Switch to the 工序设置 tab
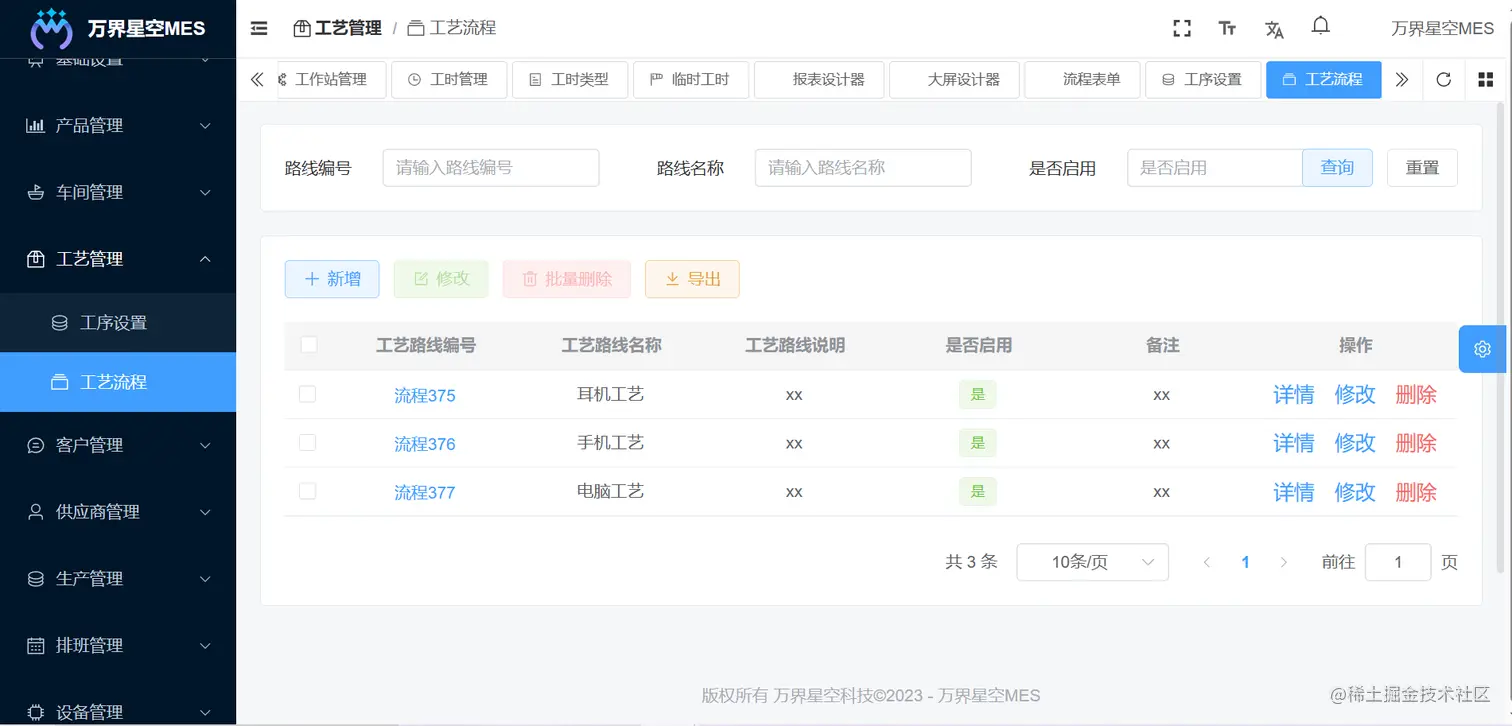The width and height of the screenshot is (1512, 726). pyautogui.click(x=1203, y=79)
